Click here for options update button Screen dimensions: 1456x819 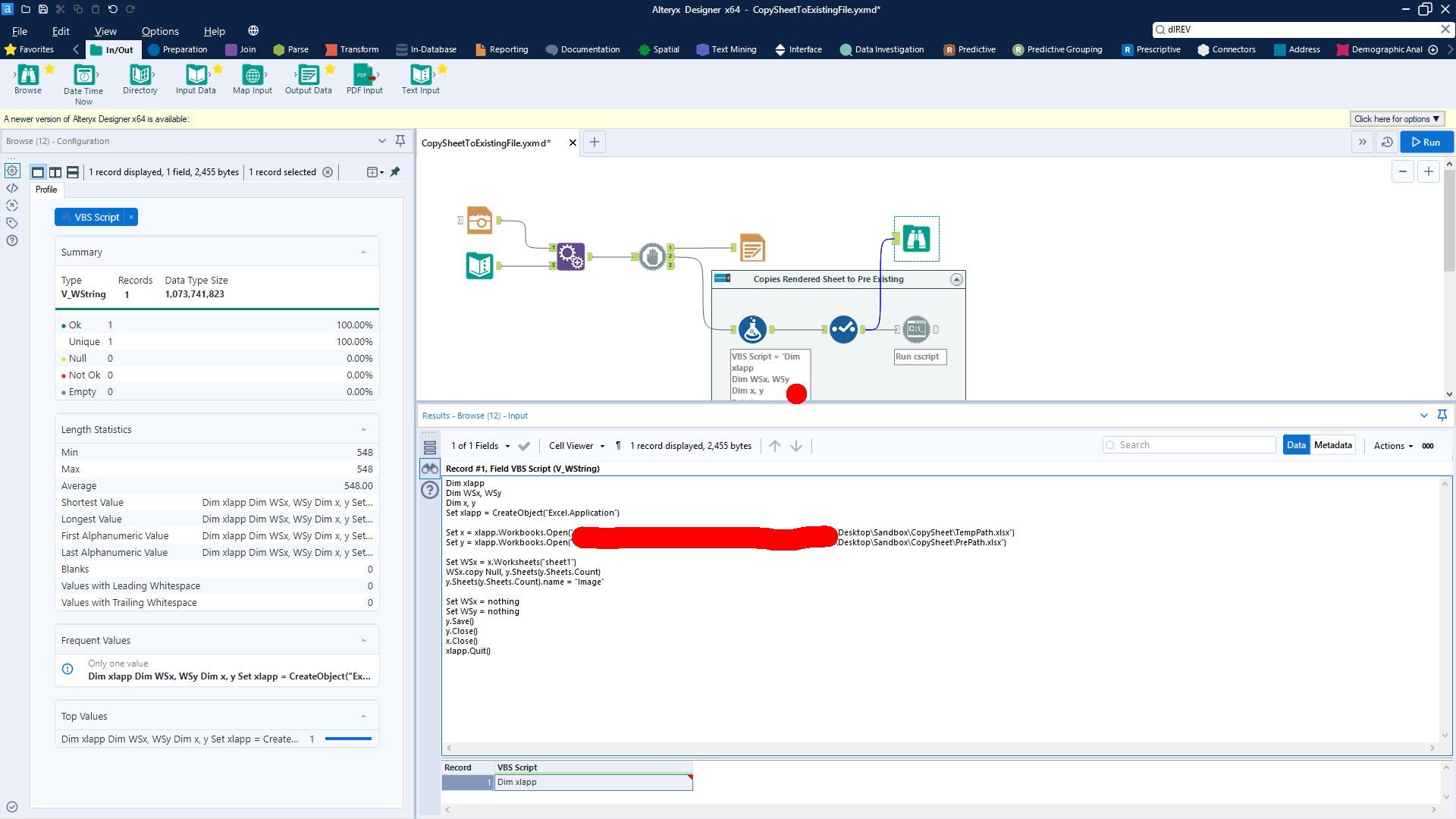(1396, 119)
